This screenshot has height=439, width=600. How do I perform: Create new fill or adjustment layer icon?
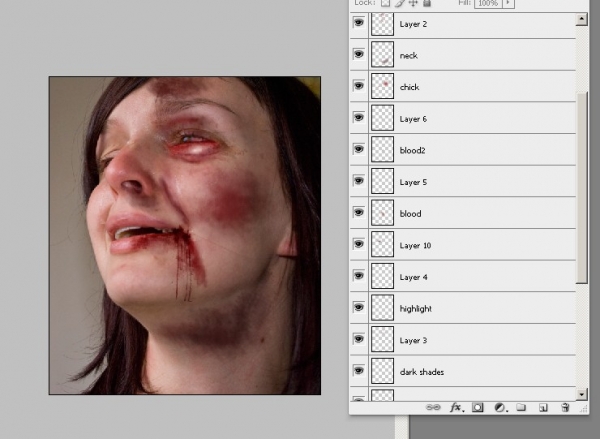[500, 408]
